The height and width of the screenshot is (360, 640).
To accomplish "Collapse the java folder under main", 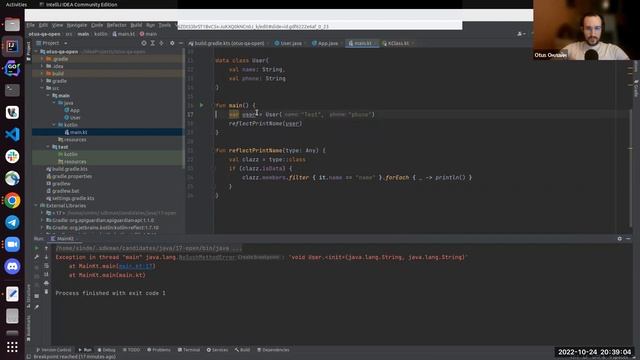I will [54, 103].
